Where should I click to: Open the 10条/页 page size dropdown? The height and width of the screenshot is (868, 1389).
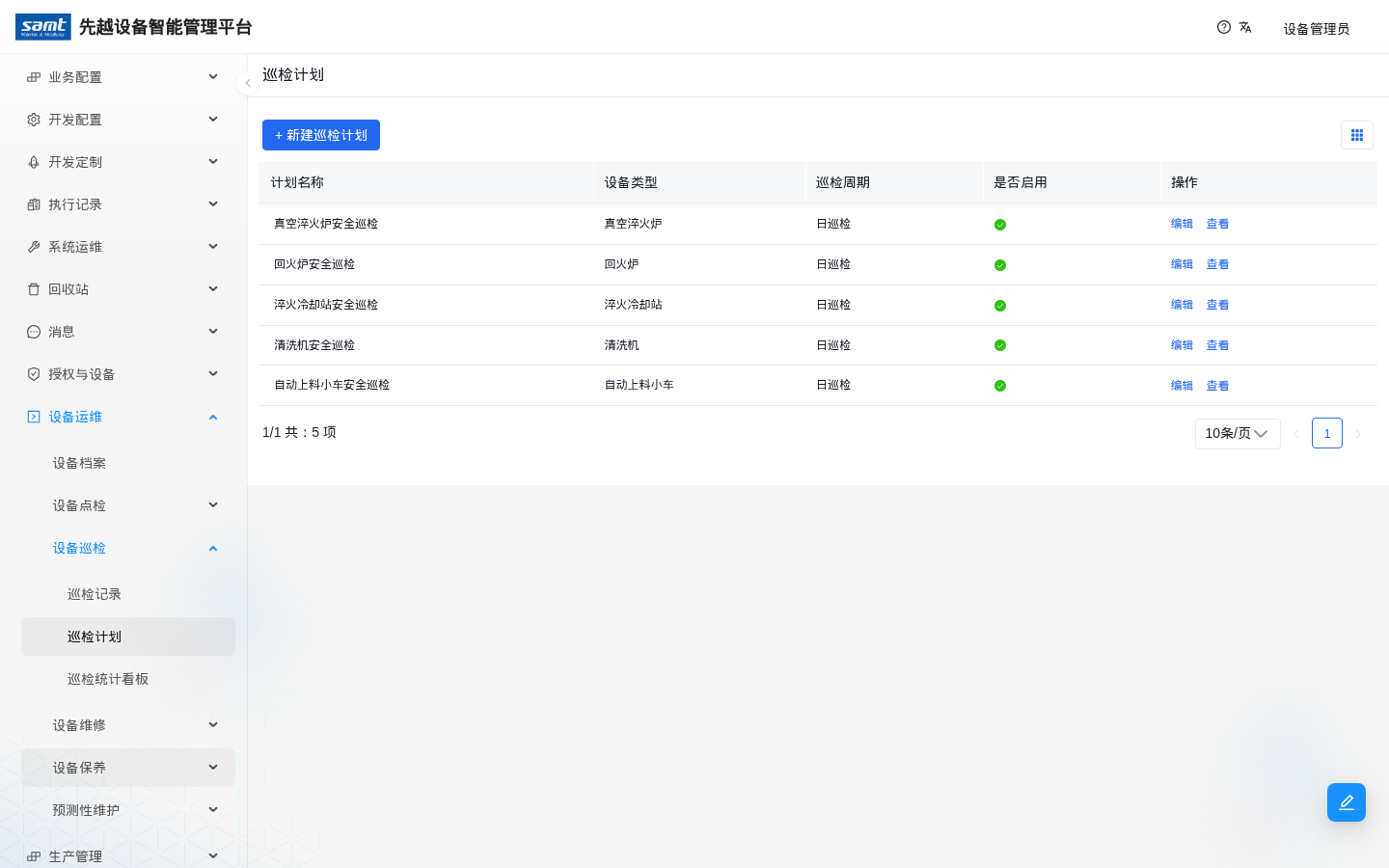1238,434
